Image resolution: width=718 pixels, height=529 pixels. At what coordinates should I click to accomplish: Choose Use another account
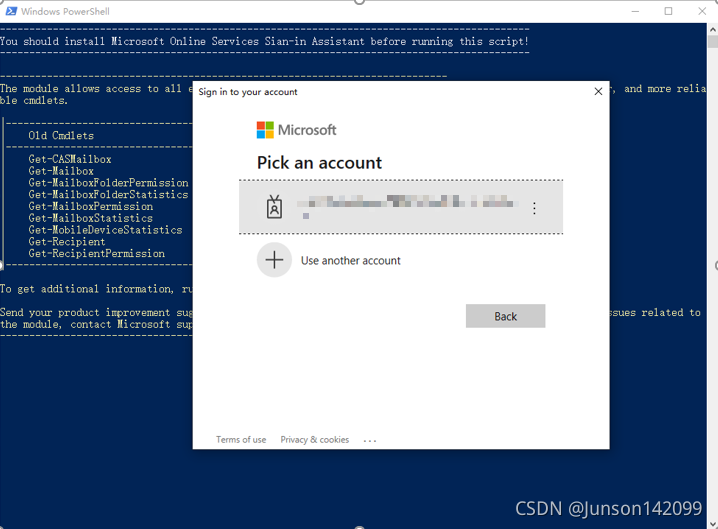(x=350, y=261)
